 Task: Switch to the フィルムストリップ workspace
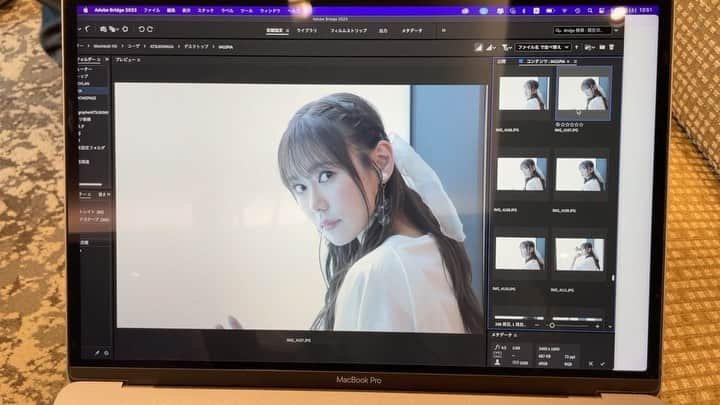(348, 30)
